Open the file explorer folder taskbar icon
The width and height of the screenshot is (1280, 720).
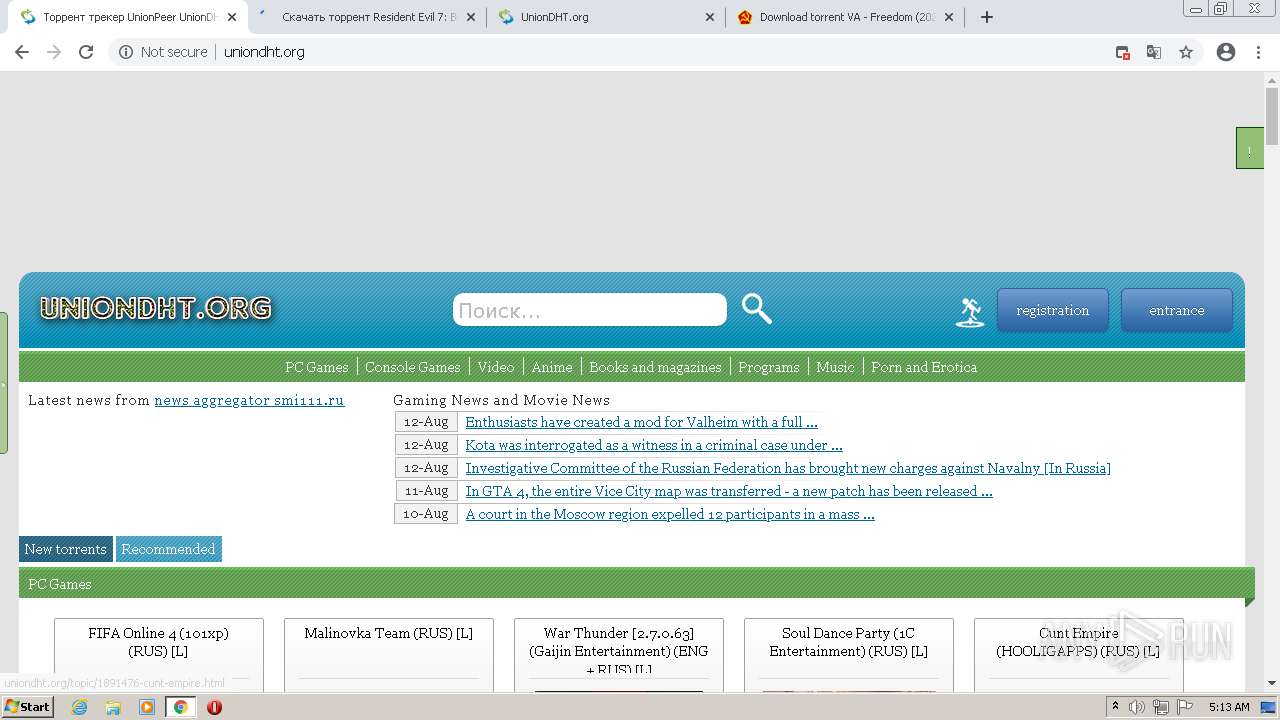coord(113,707)
